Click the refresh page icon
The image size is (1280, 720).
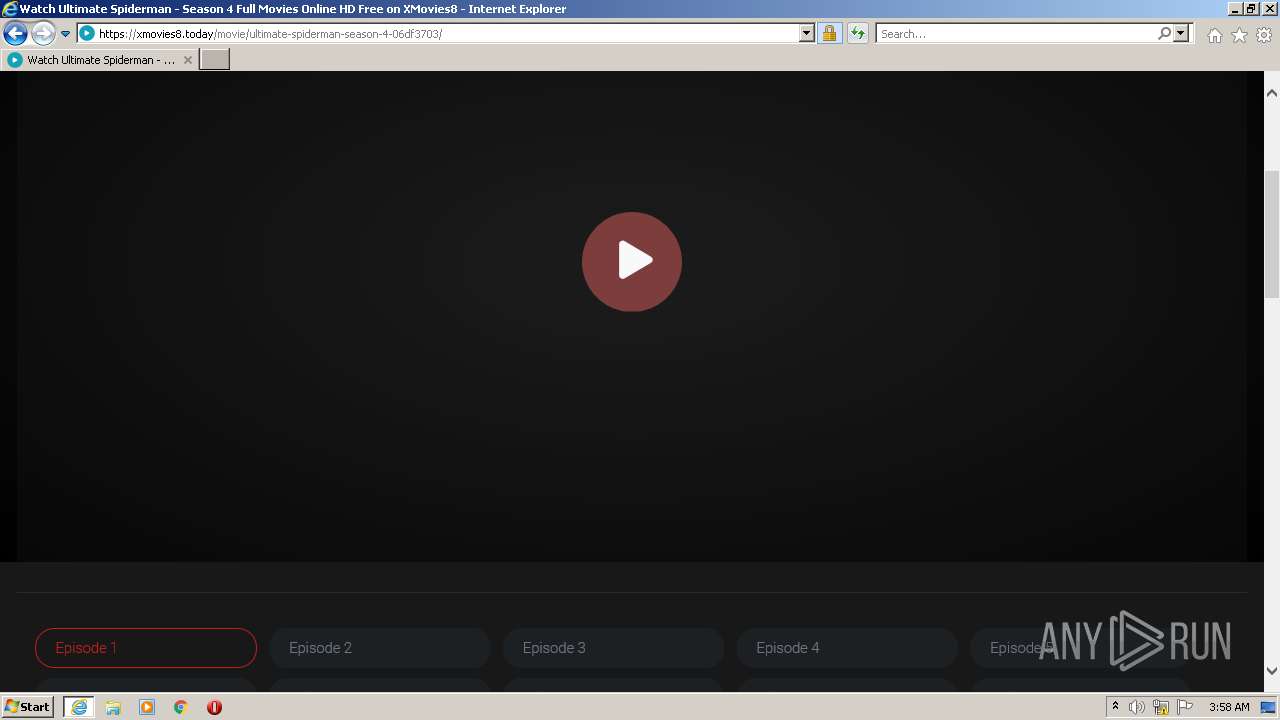point(857,33)
